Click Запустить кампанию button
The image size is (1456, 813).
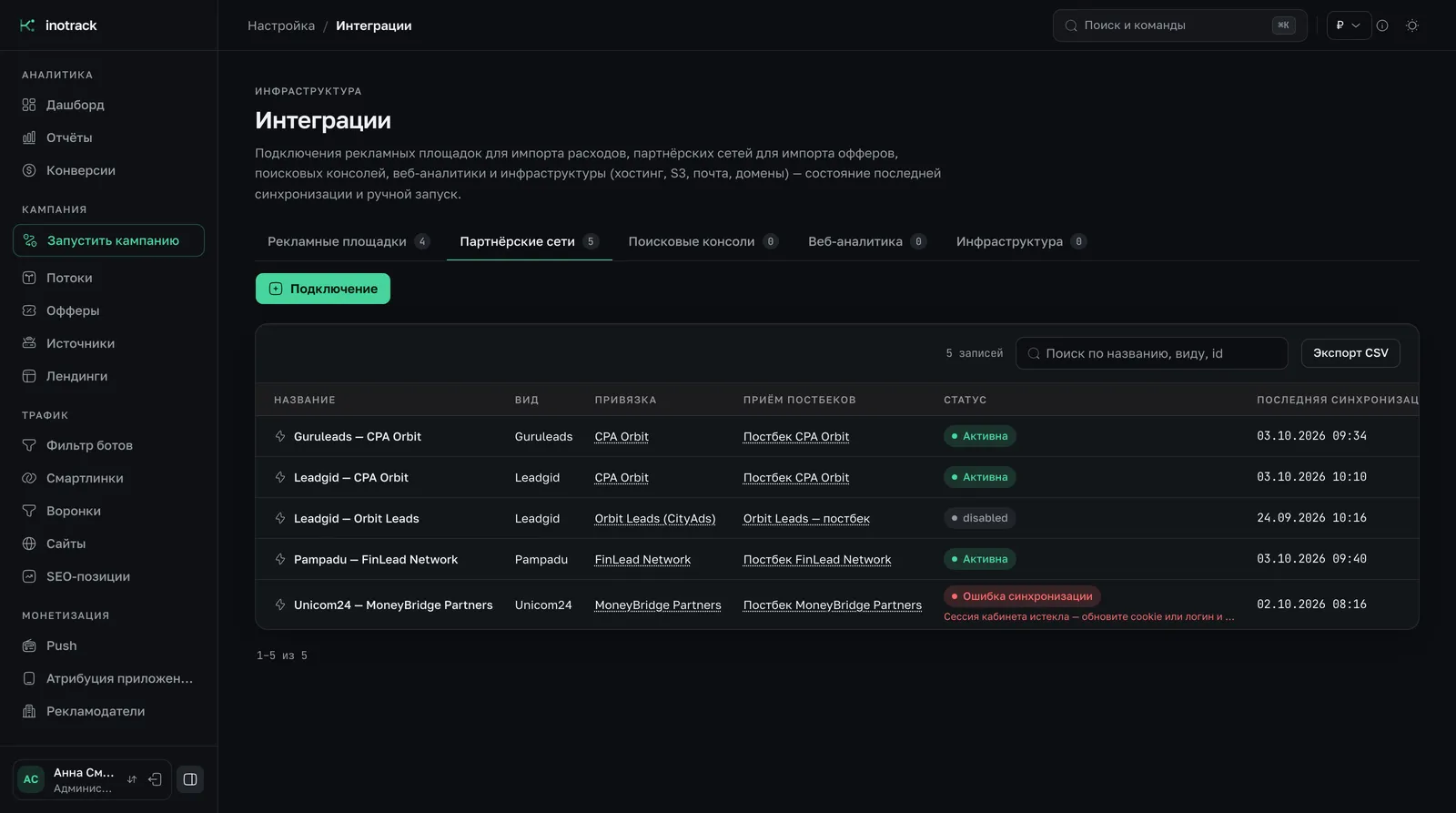[108, 240]
